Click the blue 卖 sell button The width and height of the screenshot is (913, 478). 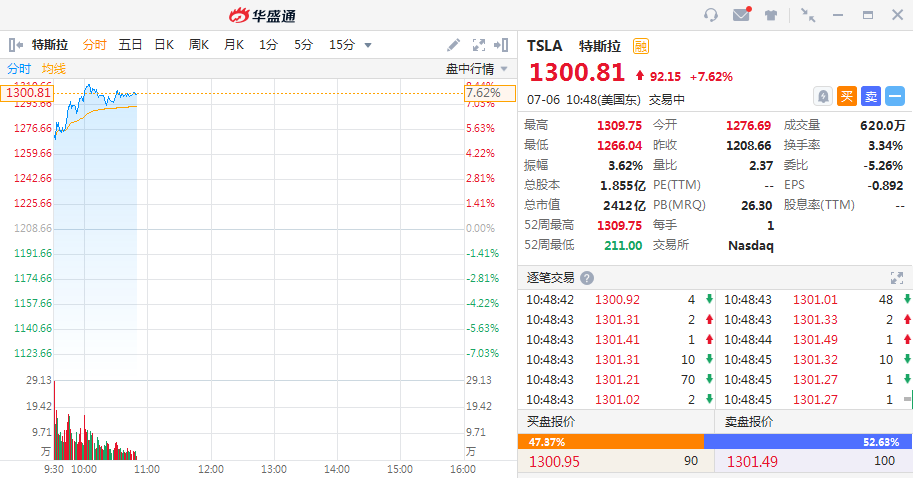click(871, 96)
